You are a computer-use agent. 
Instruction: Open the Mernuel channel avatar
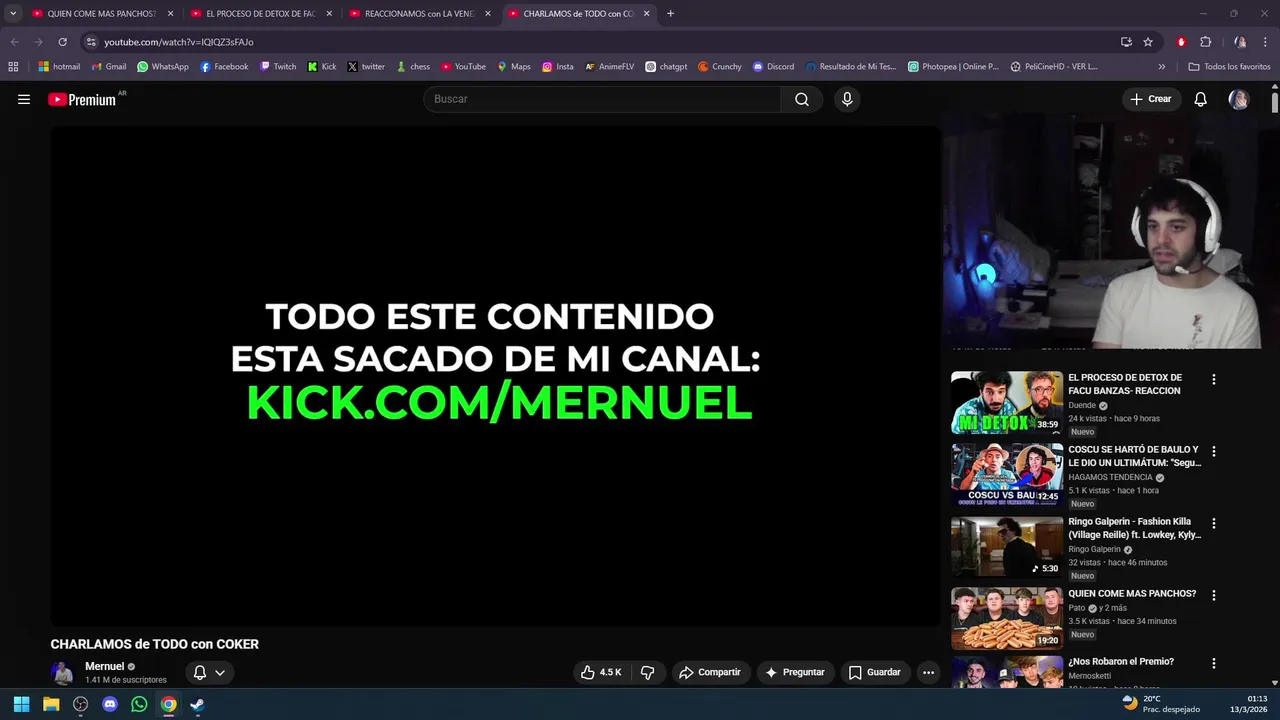click(x=63, y=672)
